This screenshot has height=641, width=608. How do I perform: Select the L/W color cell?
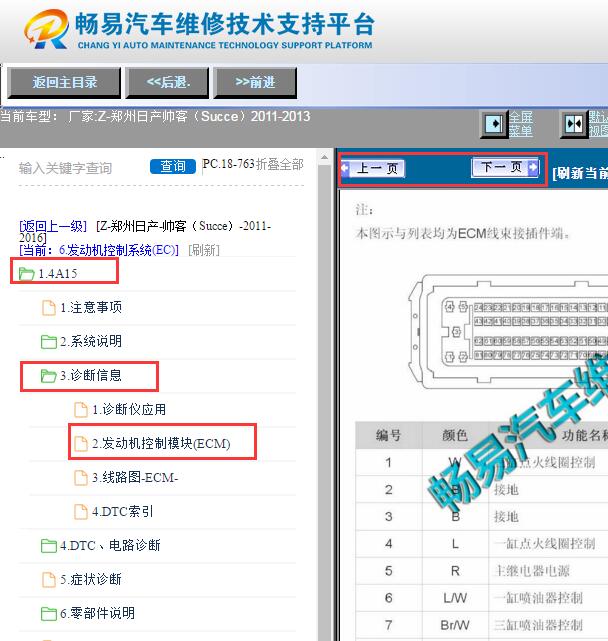coord(455,598)
